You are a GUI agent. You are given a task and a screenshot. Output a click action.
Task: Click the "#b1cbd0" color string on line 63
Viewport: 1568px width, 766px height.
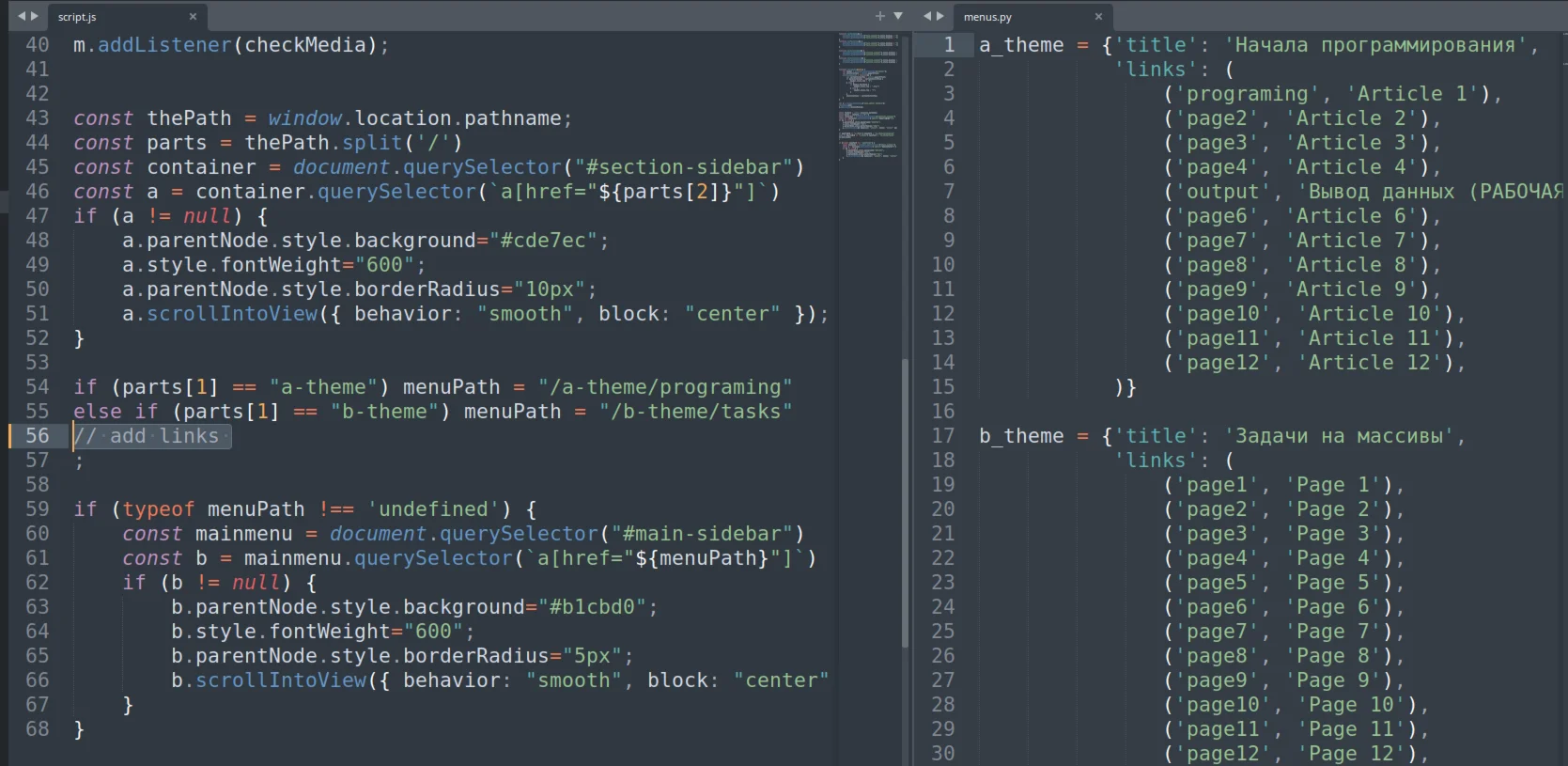(x=592, y=607)
